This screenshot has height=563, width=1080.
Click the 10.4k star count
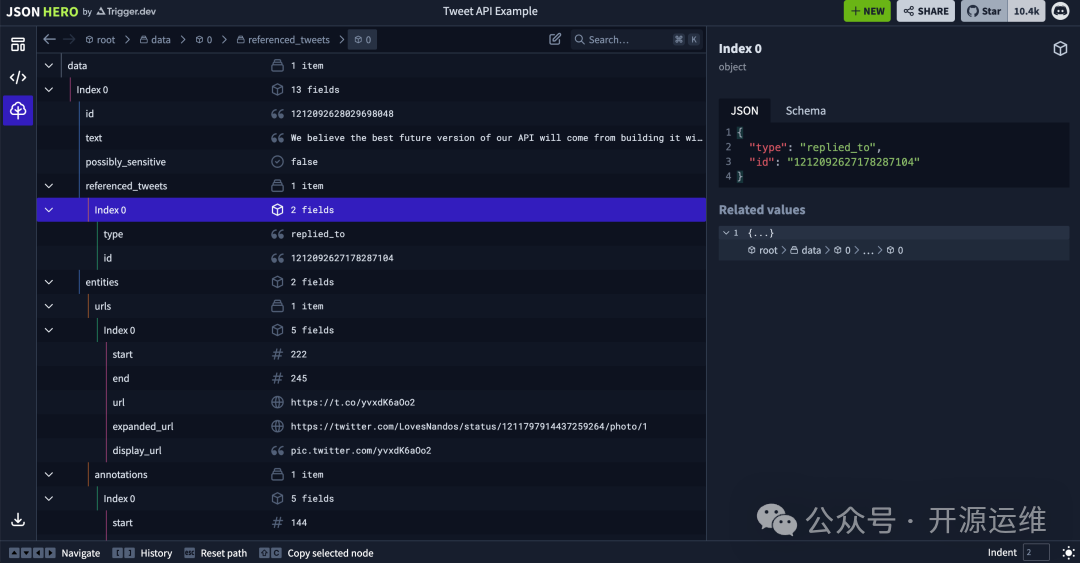click(x=1026, y=11)
